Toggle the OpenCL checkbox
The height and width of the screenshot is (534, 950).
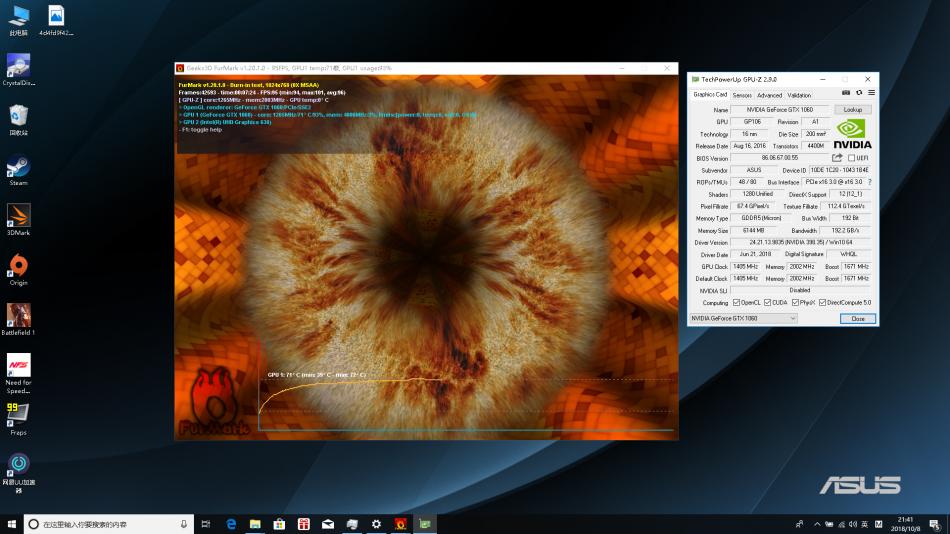tap(737, 302)
